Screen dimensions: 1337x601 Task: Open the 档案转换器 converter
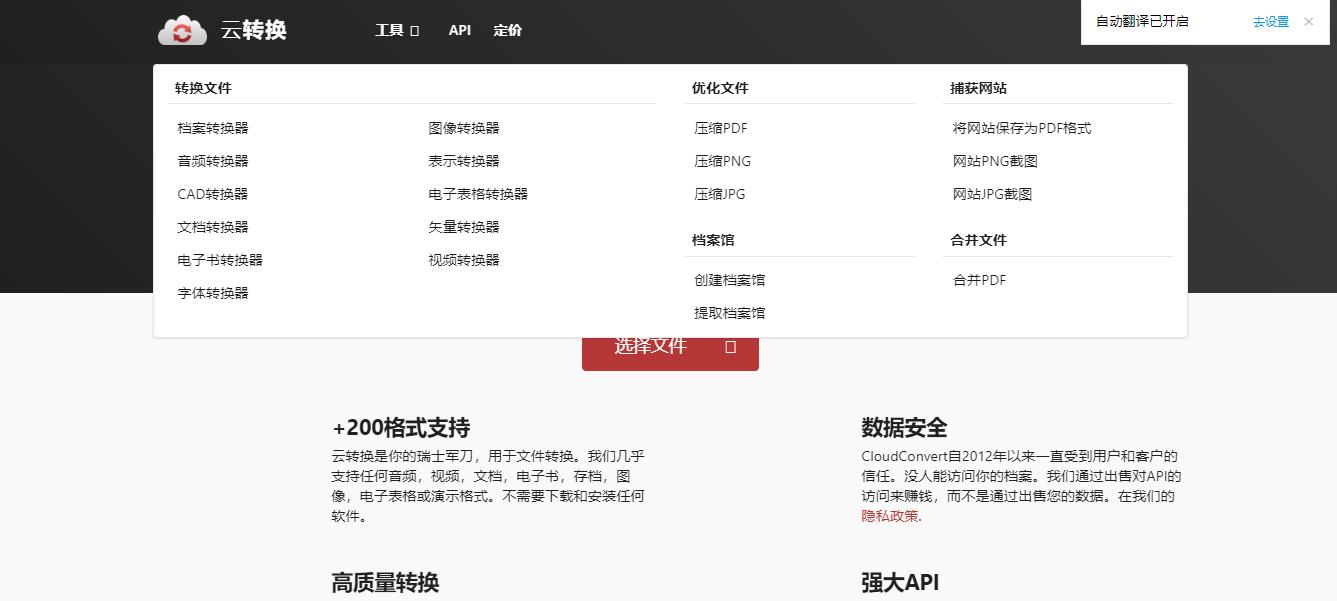(214, 127)
